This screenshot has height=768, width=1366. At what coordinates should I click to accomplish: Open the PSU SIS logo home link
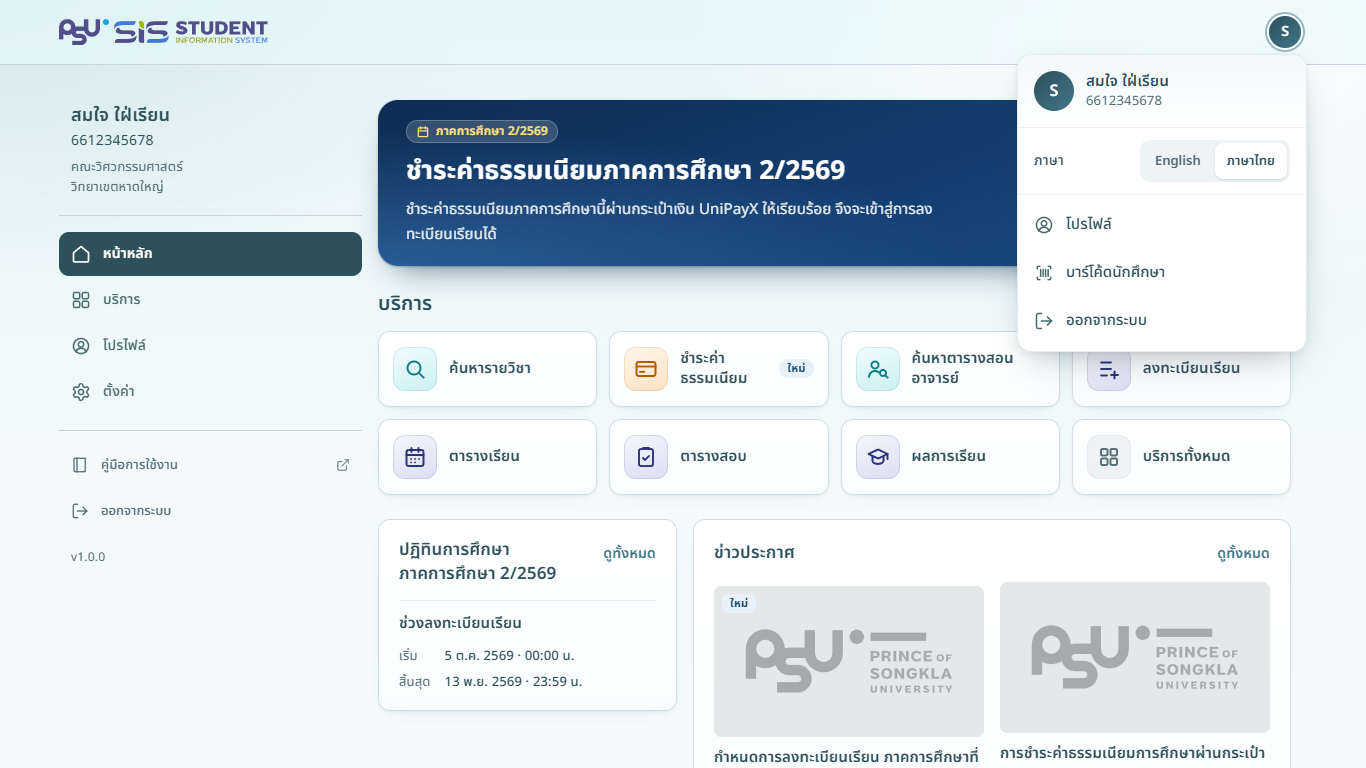click(x=163, y=32)
